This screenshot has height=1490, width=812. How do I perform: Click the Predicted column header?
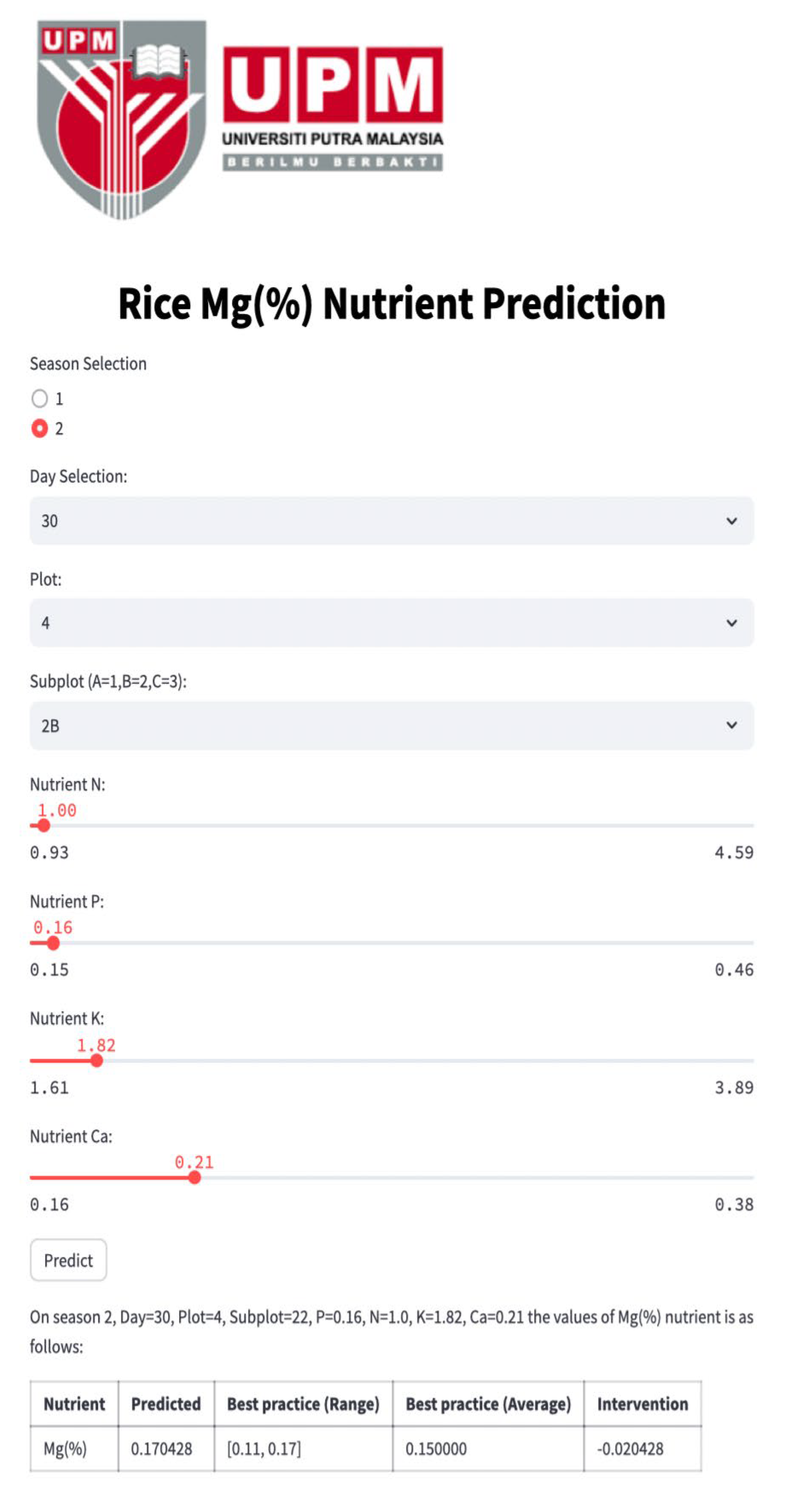[165, 1404]
